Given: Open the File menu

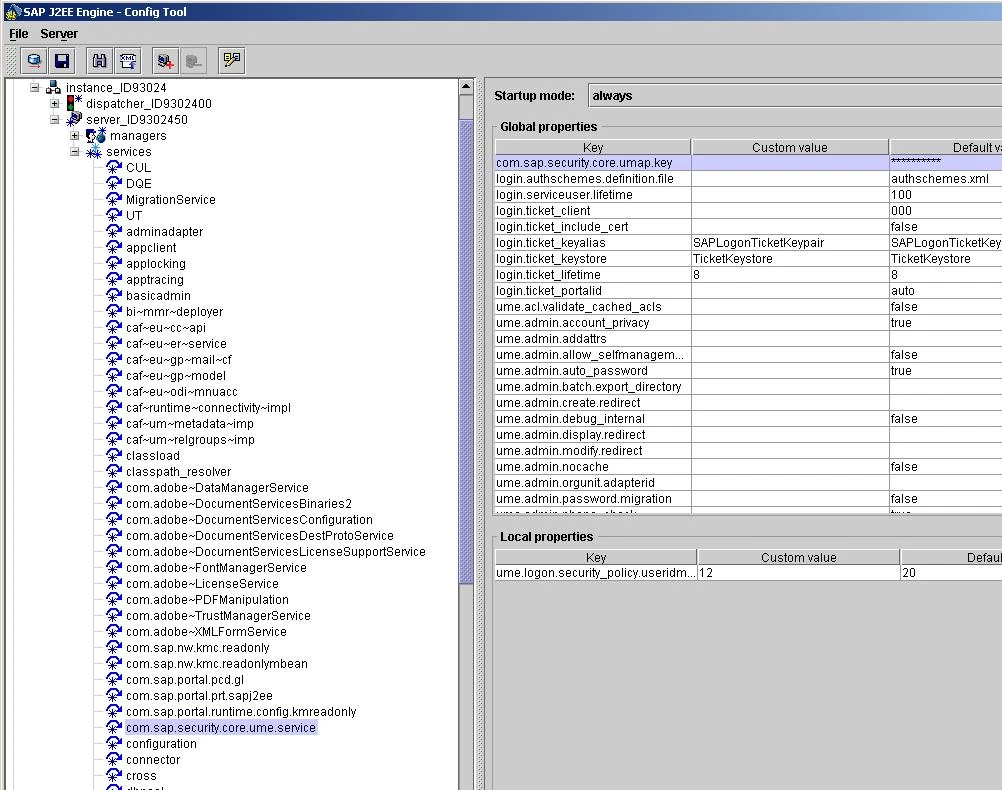Looking at the screenshot, I should click(19, 33).
